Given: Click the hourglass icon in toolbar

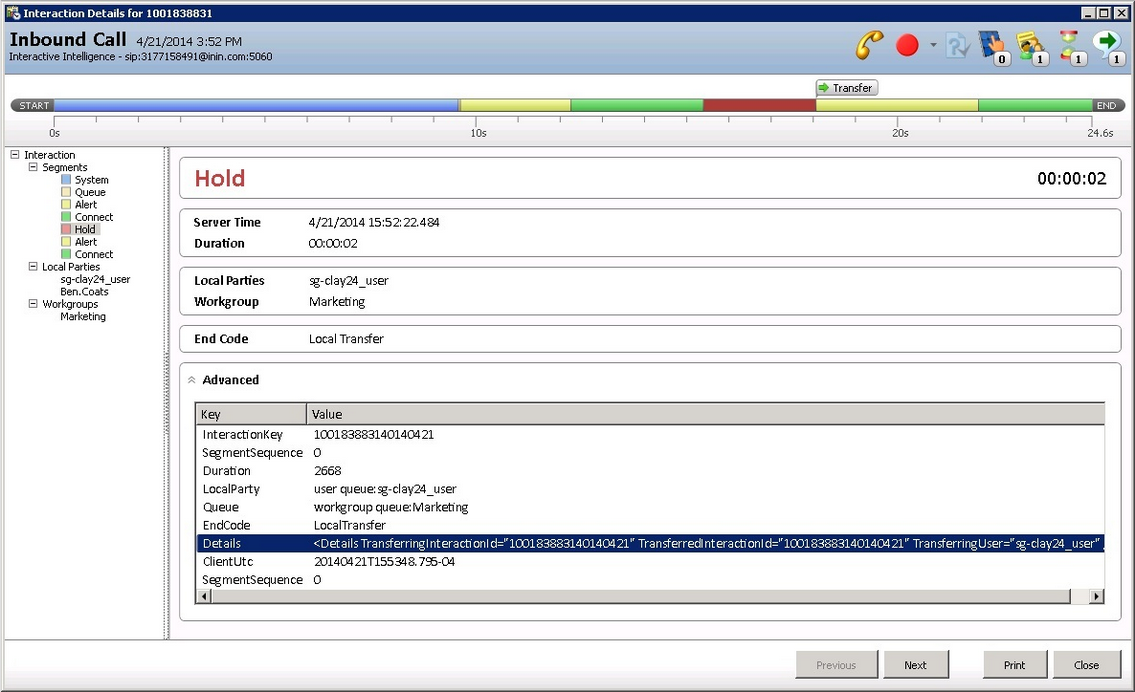Looking at the screenshot, I should [x=1069, y=45].
